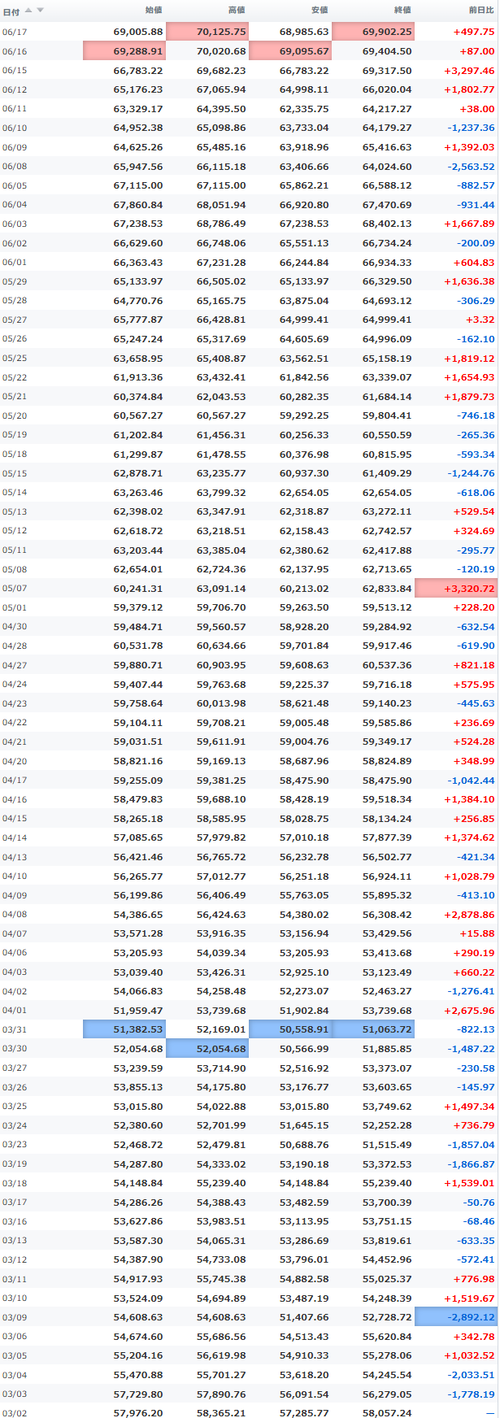
Task: Click the blue highlighted change -2,892.12
Action: click(x=456, y=1316)
